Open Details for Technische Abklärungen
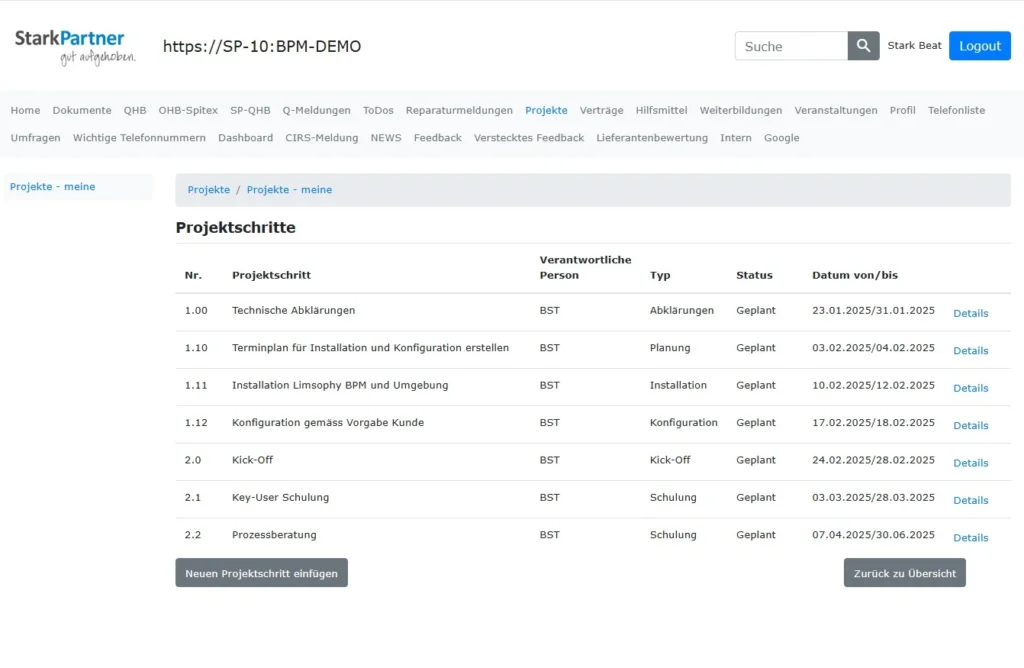The image size is (1024, 668). pyautogui.click(x=970, y=313)
